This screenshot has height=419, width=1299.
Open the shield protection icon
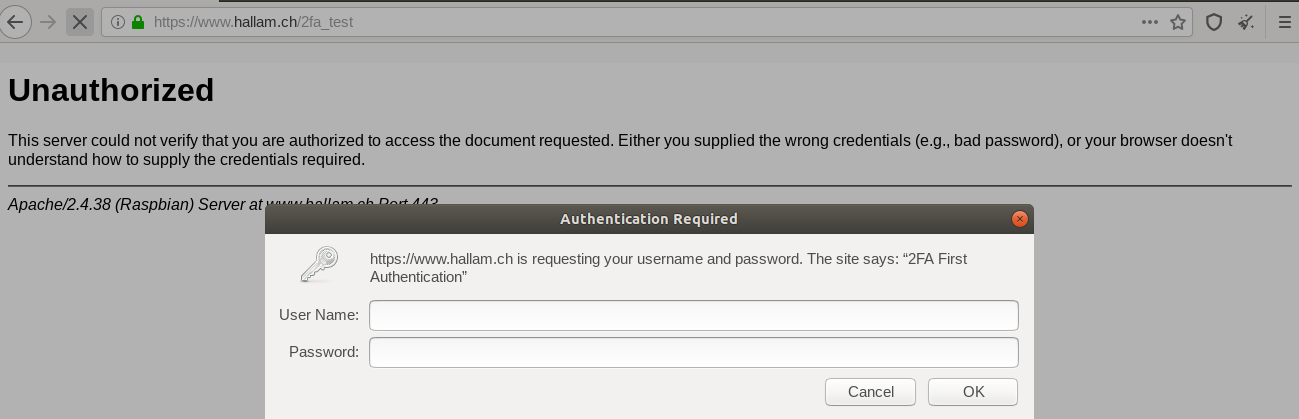1214,22
